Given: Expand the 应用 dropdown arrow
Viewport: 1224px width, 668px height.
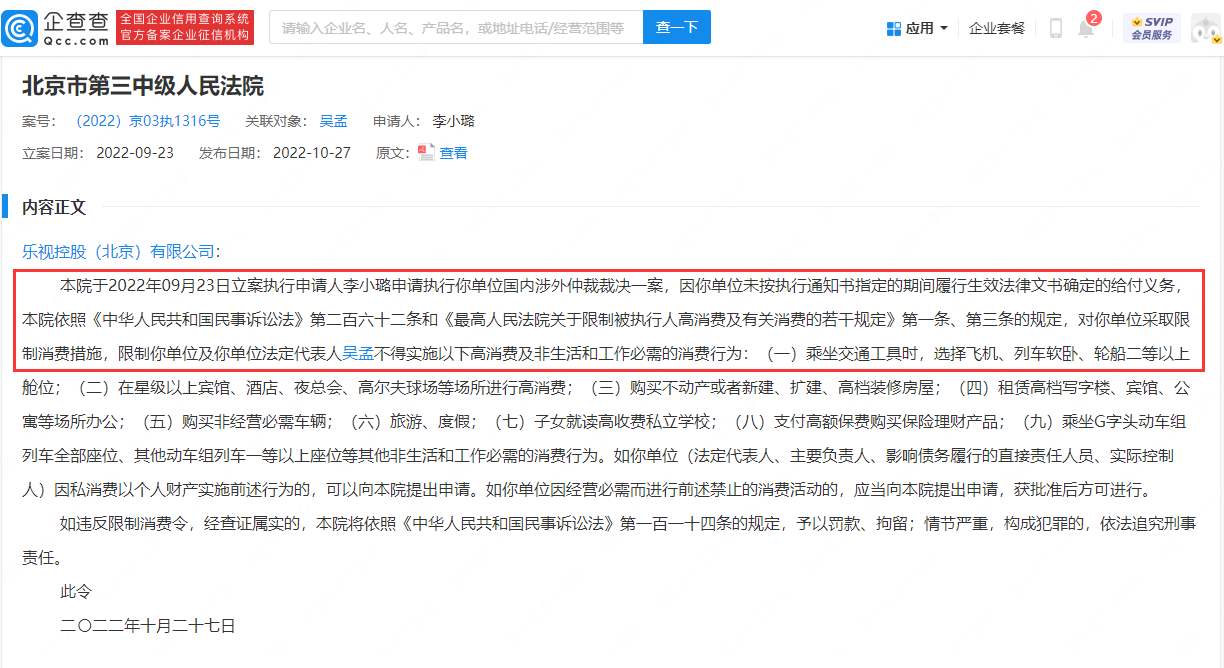Looking at the screenshot, I should (x=944, y=28).
